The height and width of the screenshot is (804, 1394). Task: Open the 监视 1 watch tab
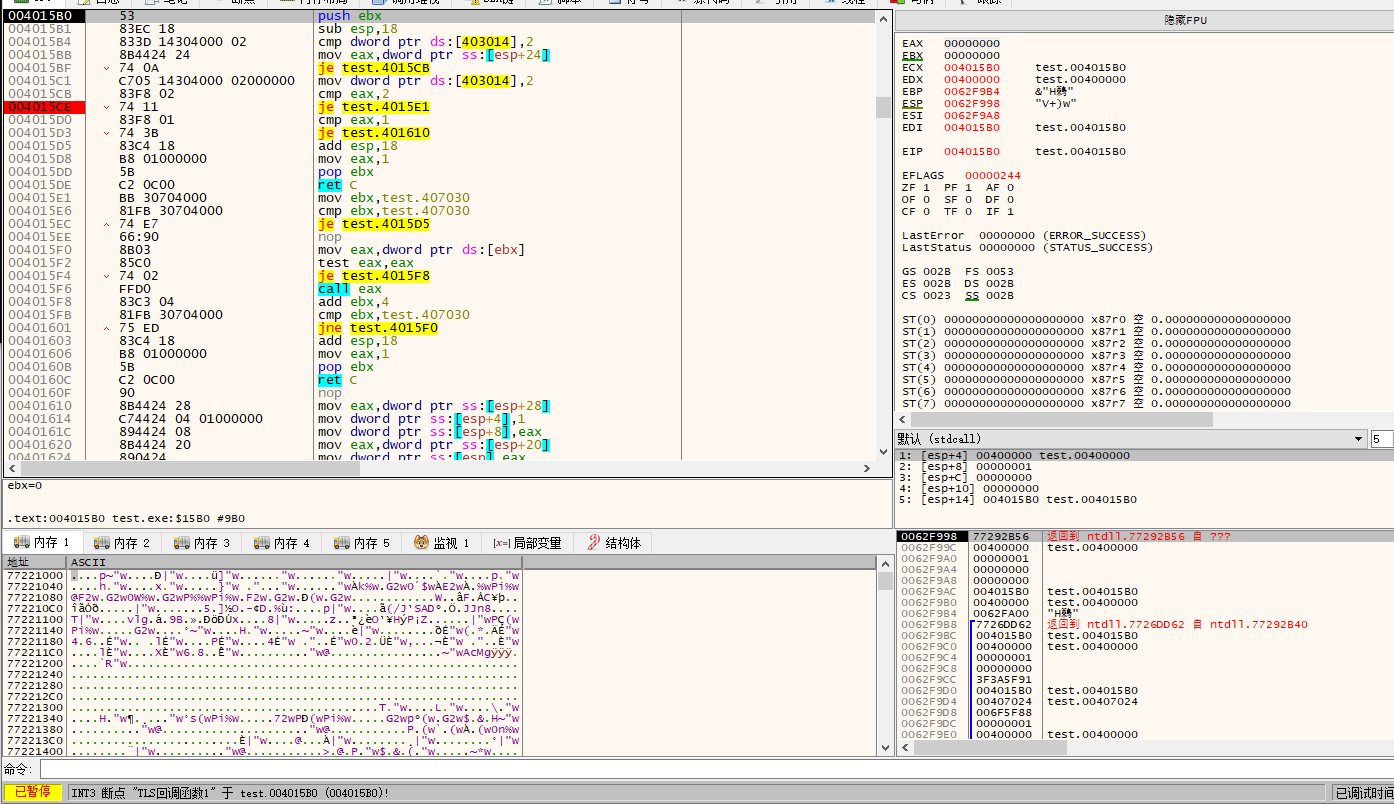(x=442, y=542)
